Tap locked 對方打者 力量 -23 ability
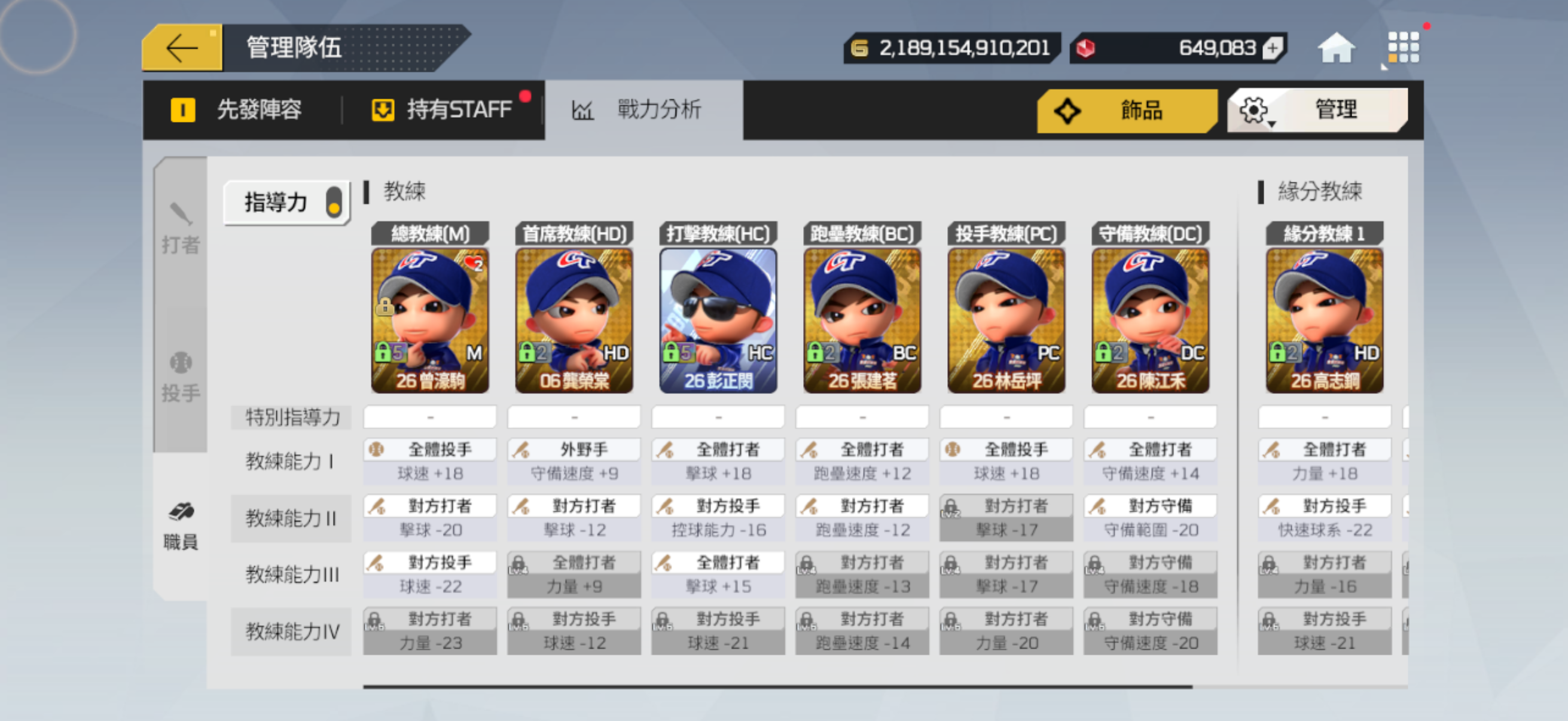Image resolution: width=1568 pixels, height=721 pixels. (x=430, y=631)
